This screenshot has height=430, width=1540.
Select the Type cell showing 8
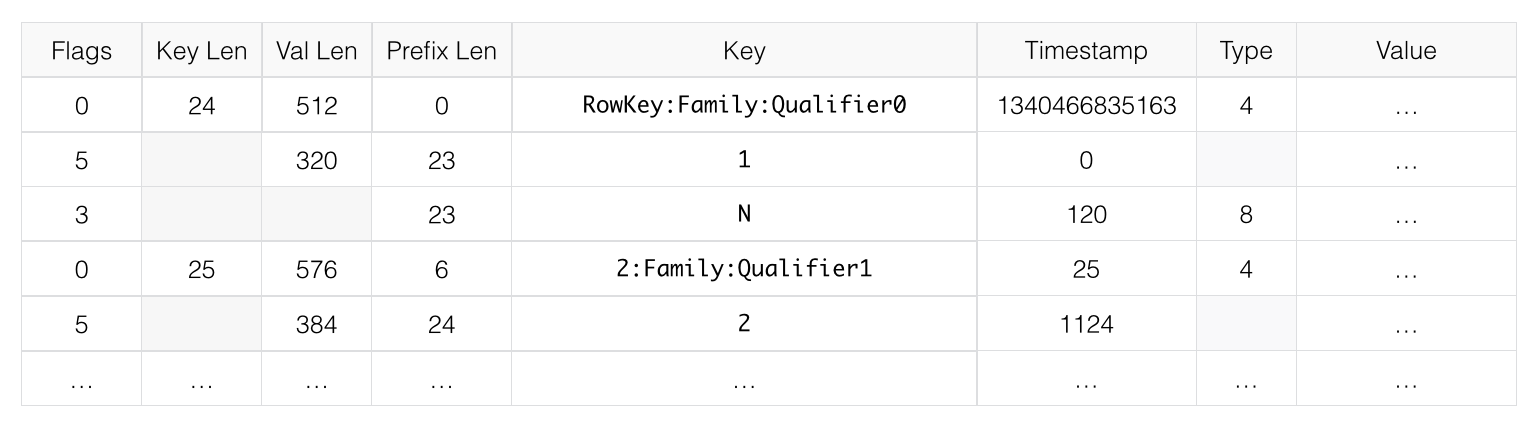(x=1245, y=215)
